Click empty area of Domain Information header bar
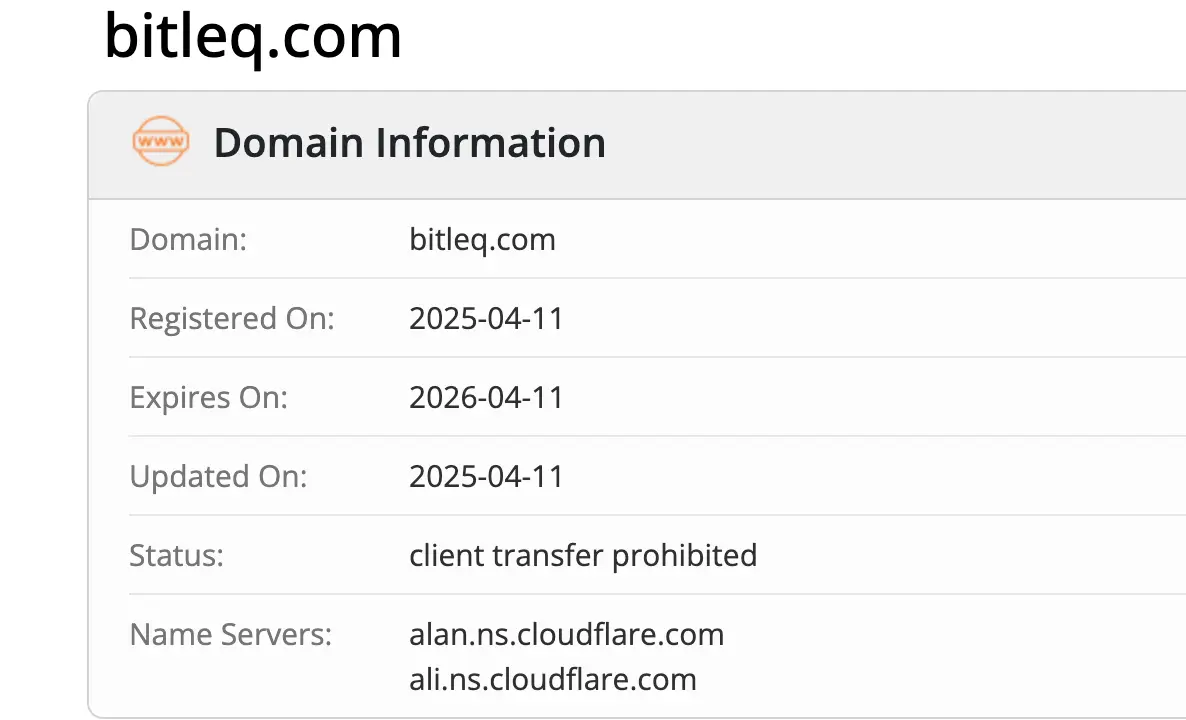1186x720 pixels. (900, 143)
